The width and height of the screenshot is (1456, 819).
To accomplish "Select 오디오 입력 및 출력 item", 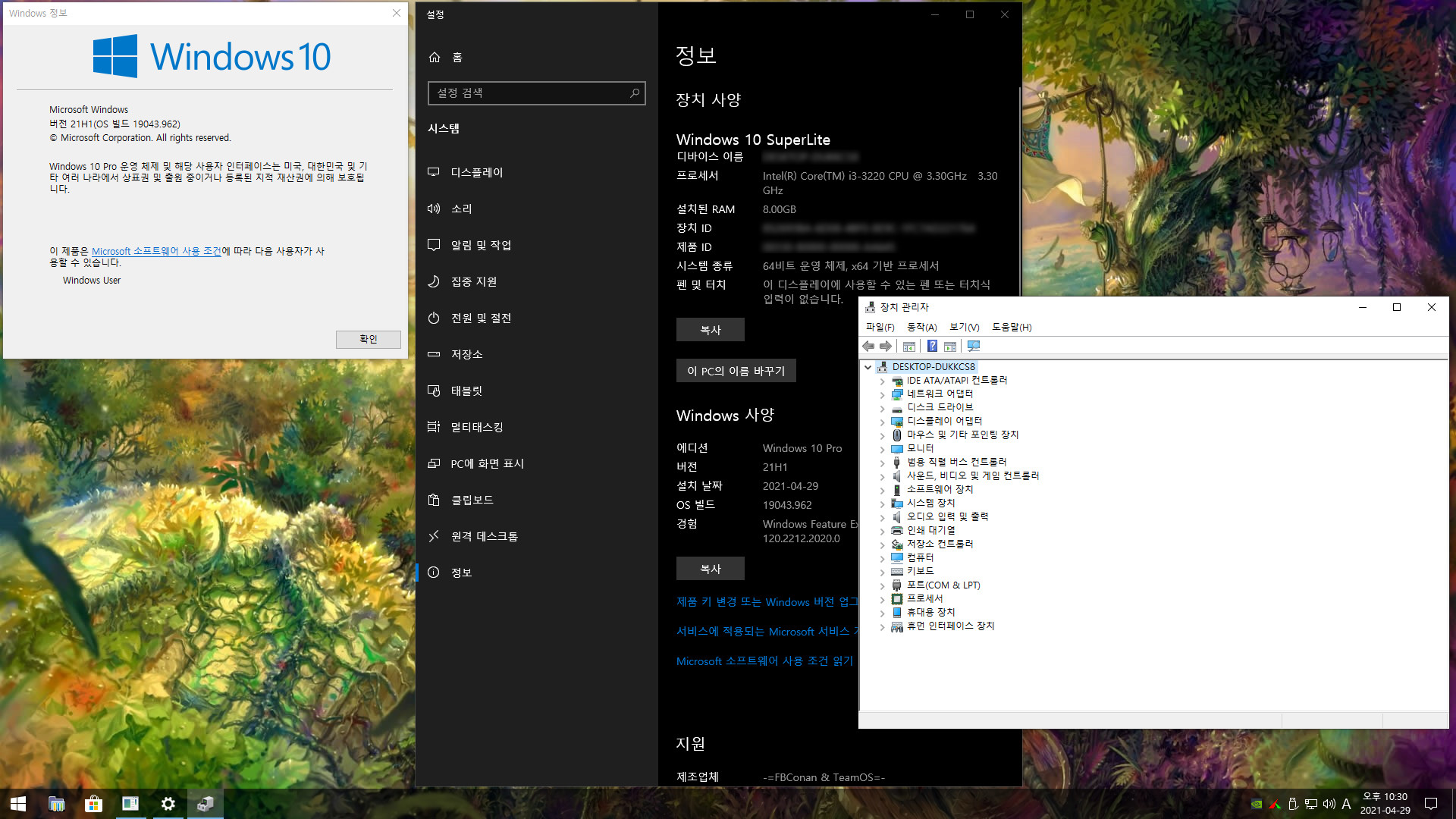I will coord(947,516).
